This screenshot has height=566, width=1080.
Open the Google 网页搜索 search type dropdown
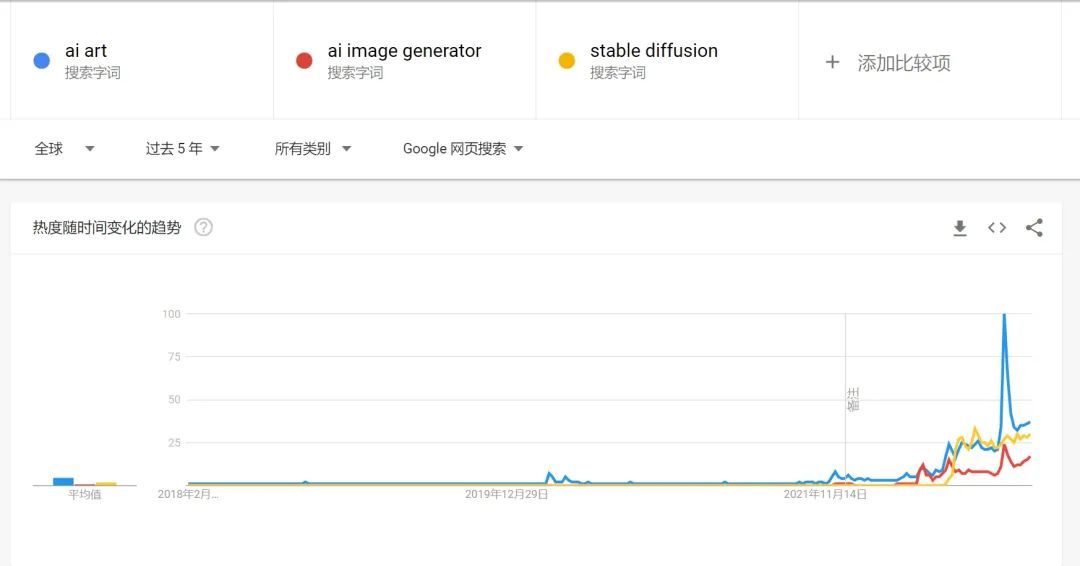point(463,149)
